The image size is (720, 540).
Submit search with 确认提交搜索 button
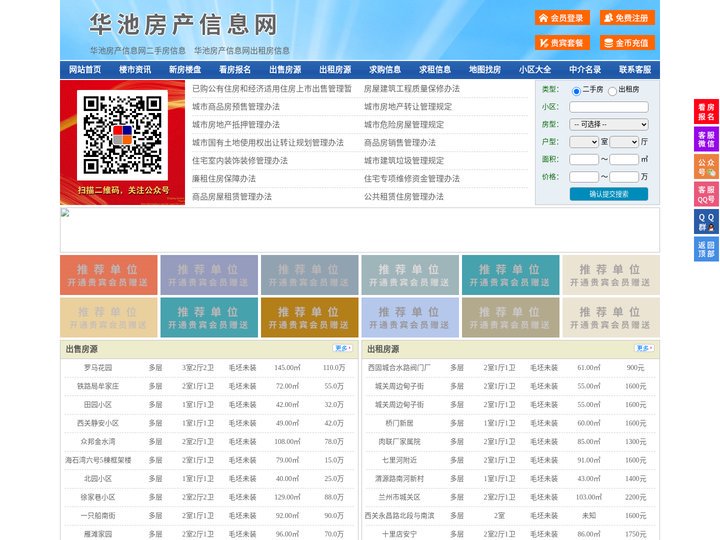(609, 194)
